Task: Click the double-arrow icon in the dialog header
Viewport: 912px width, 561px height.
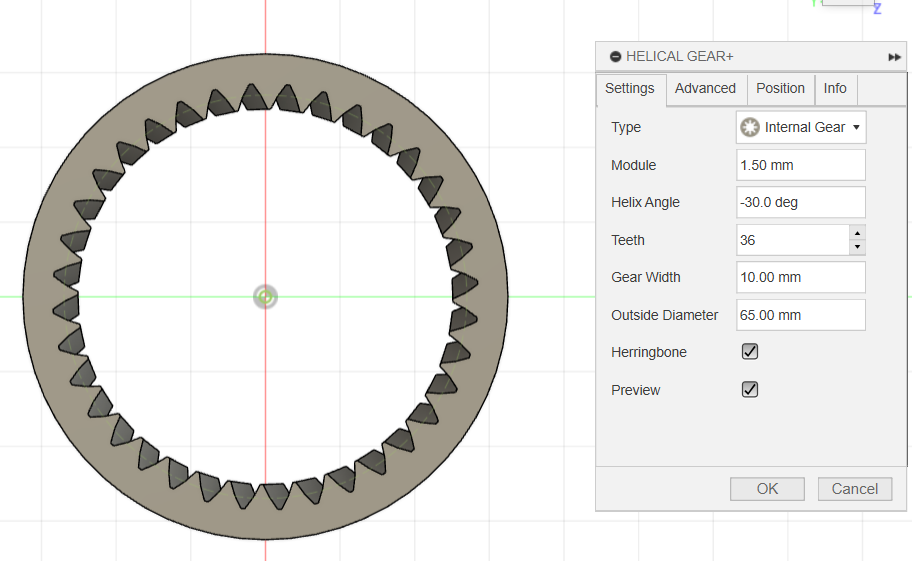Action: pyautogui.click(x=894, y=57)
